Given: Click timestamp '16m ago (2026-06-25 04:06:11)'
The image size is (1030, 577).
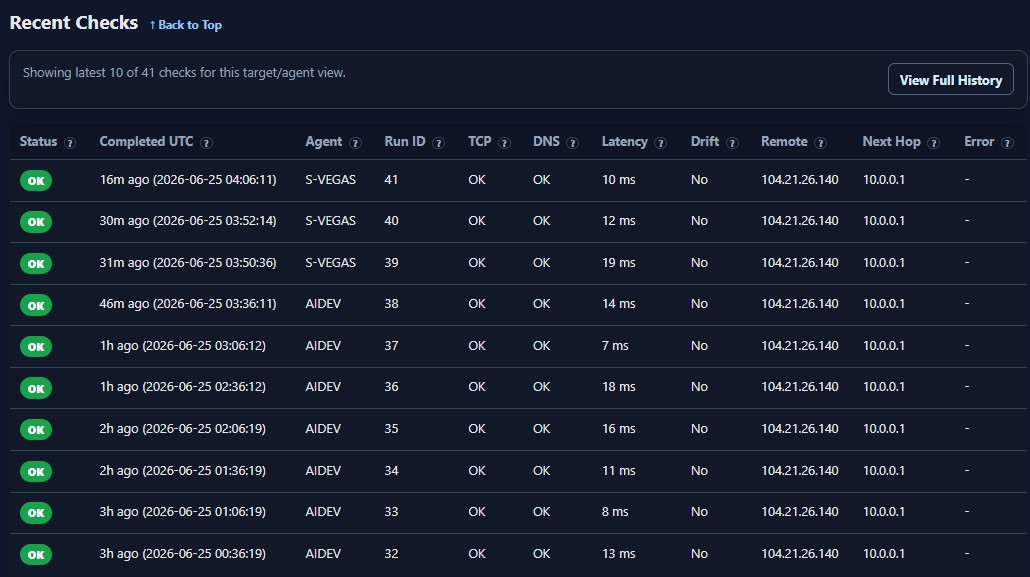Looking at the screenshot, I should tap(188, 179).
